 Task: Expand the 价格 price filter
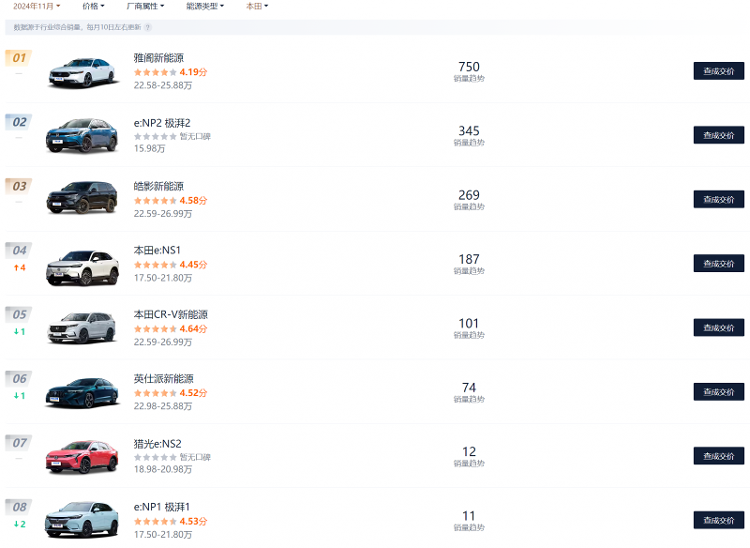coord(93,6)
